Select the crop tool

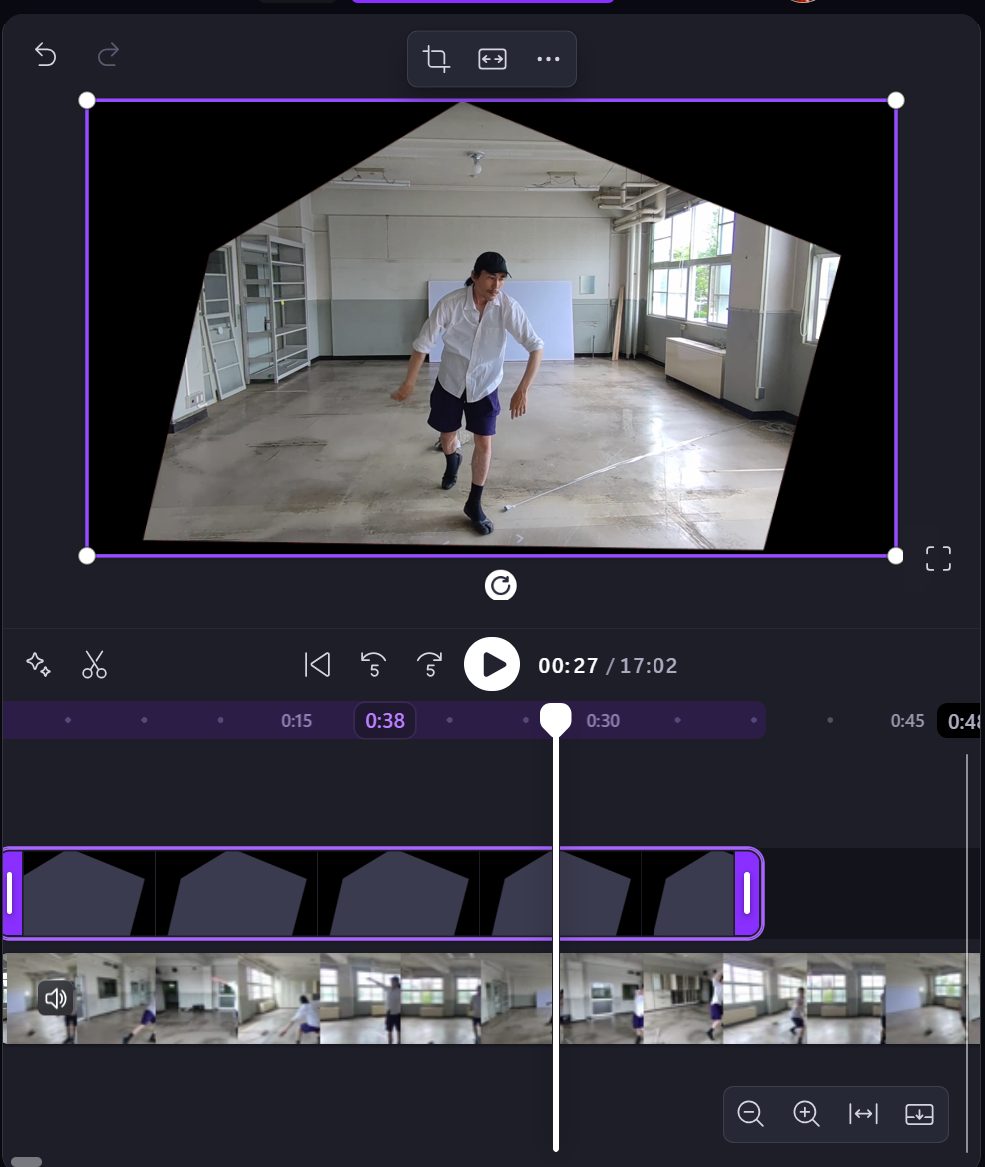436,59
